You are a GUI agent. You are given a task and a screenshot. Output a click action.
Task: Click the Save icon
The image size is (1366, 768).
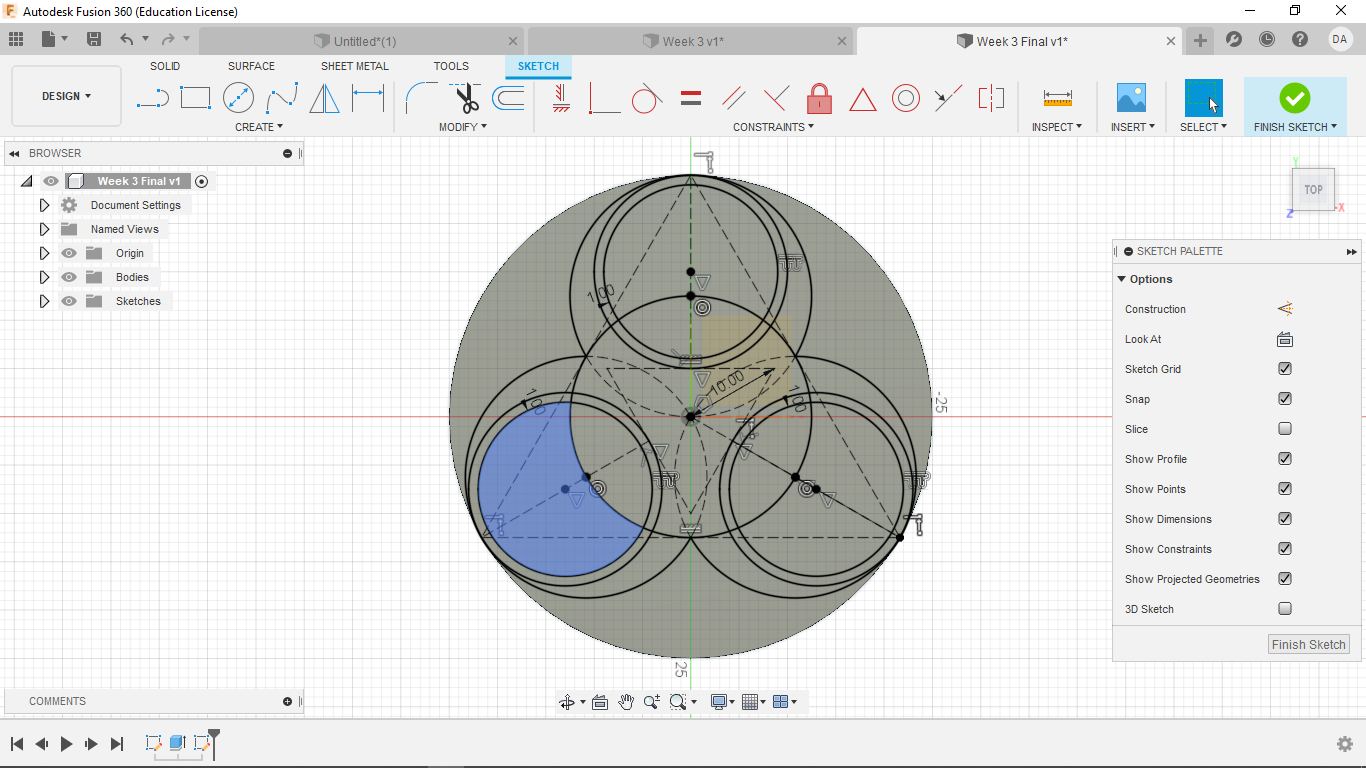pos(94,40)
